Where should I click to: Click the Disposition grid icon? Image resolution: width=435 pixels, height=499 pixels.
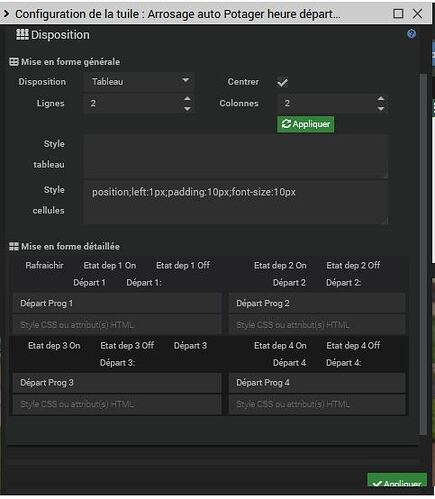(x=22, y=34)
